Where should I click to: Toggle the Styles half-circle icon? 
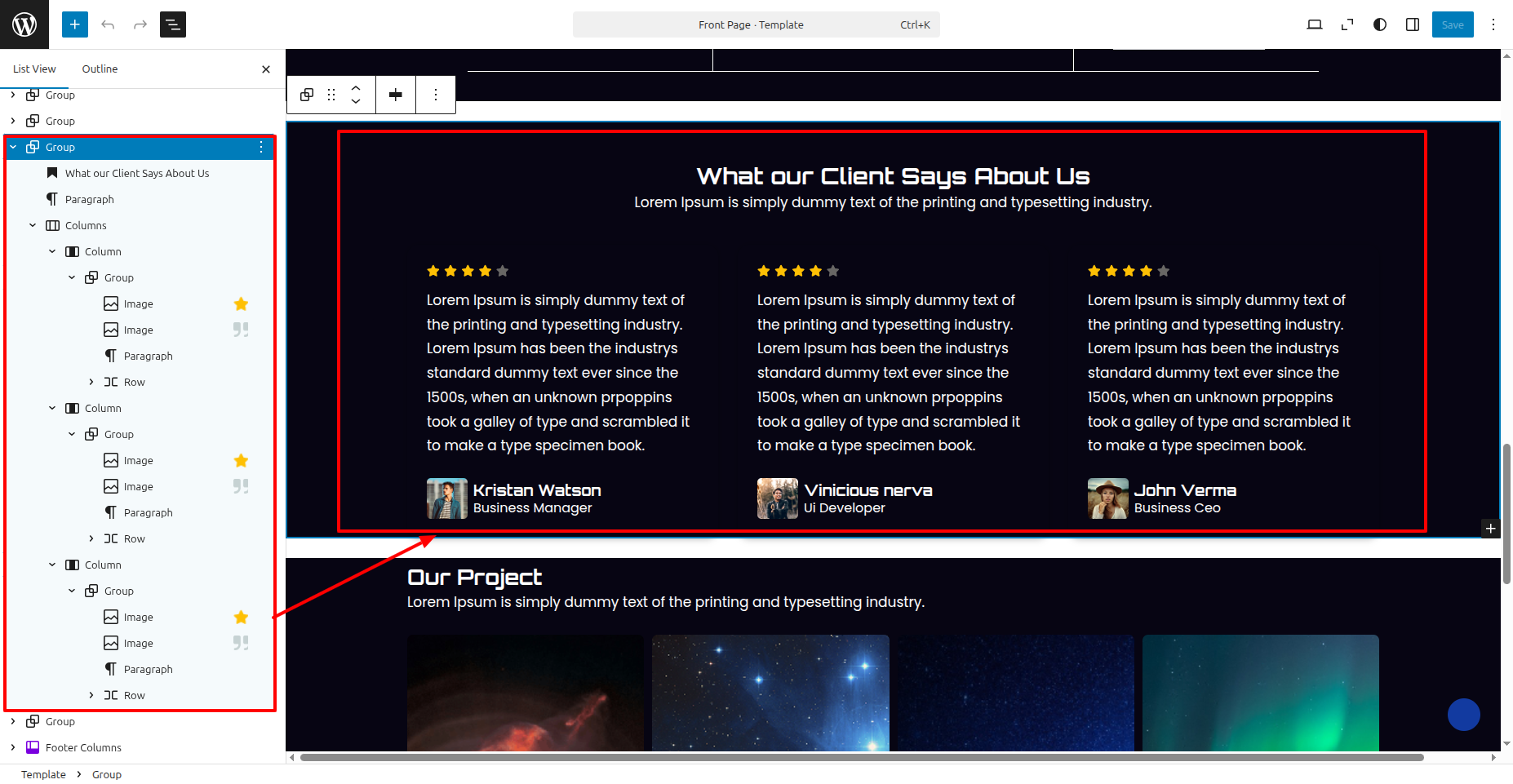(1380, 24)
